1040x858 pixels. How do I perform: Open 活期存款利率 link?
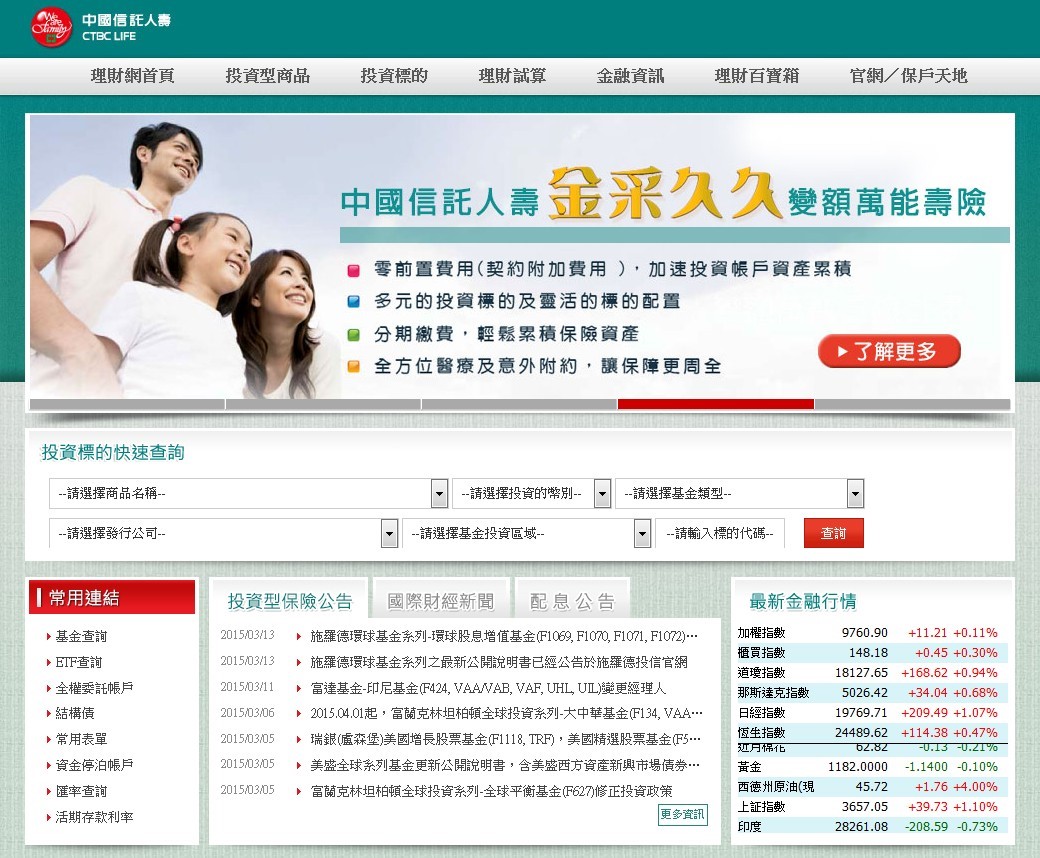pos(94,817)
